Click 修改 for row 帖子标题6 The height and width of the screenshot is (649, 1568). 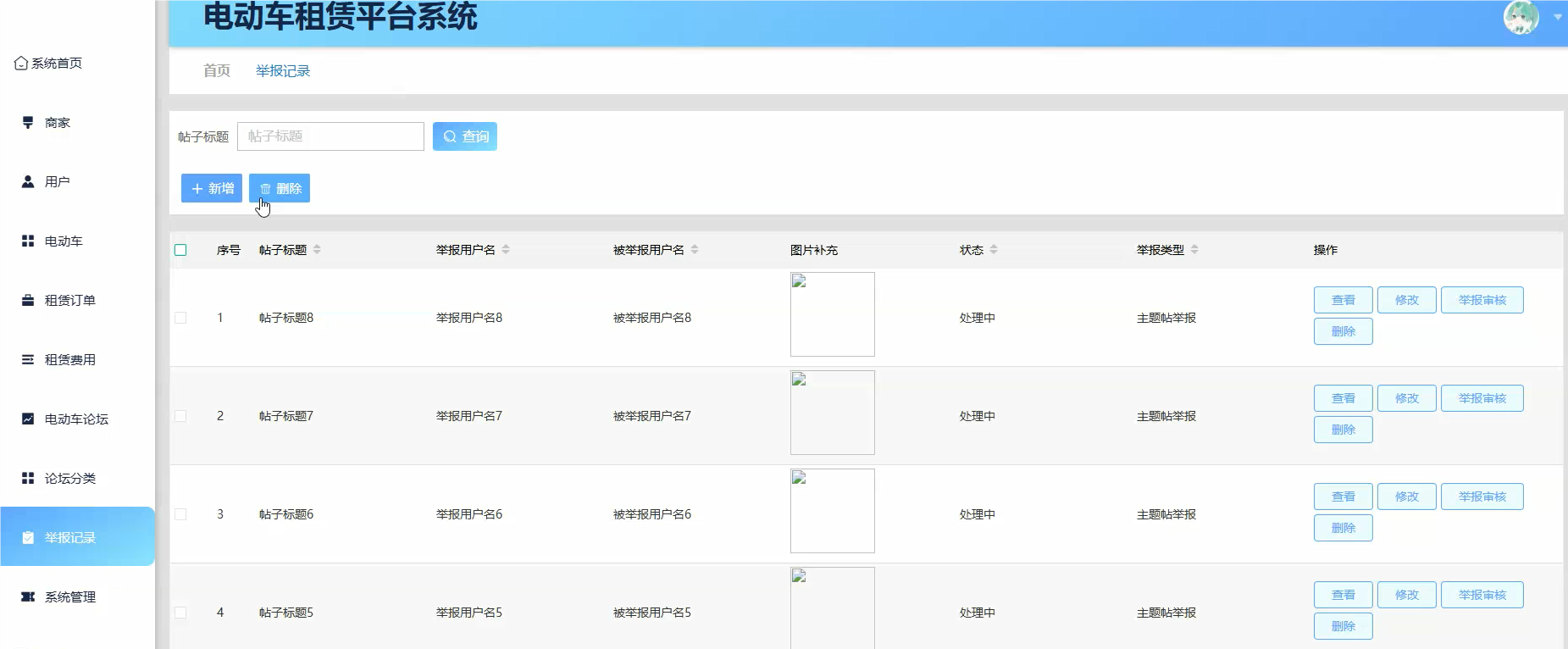point(1407,496)
